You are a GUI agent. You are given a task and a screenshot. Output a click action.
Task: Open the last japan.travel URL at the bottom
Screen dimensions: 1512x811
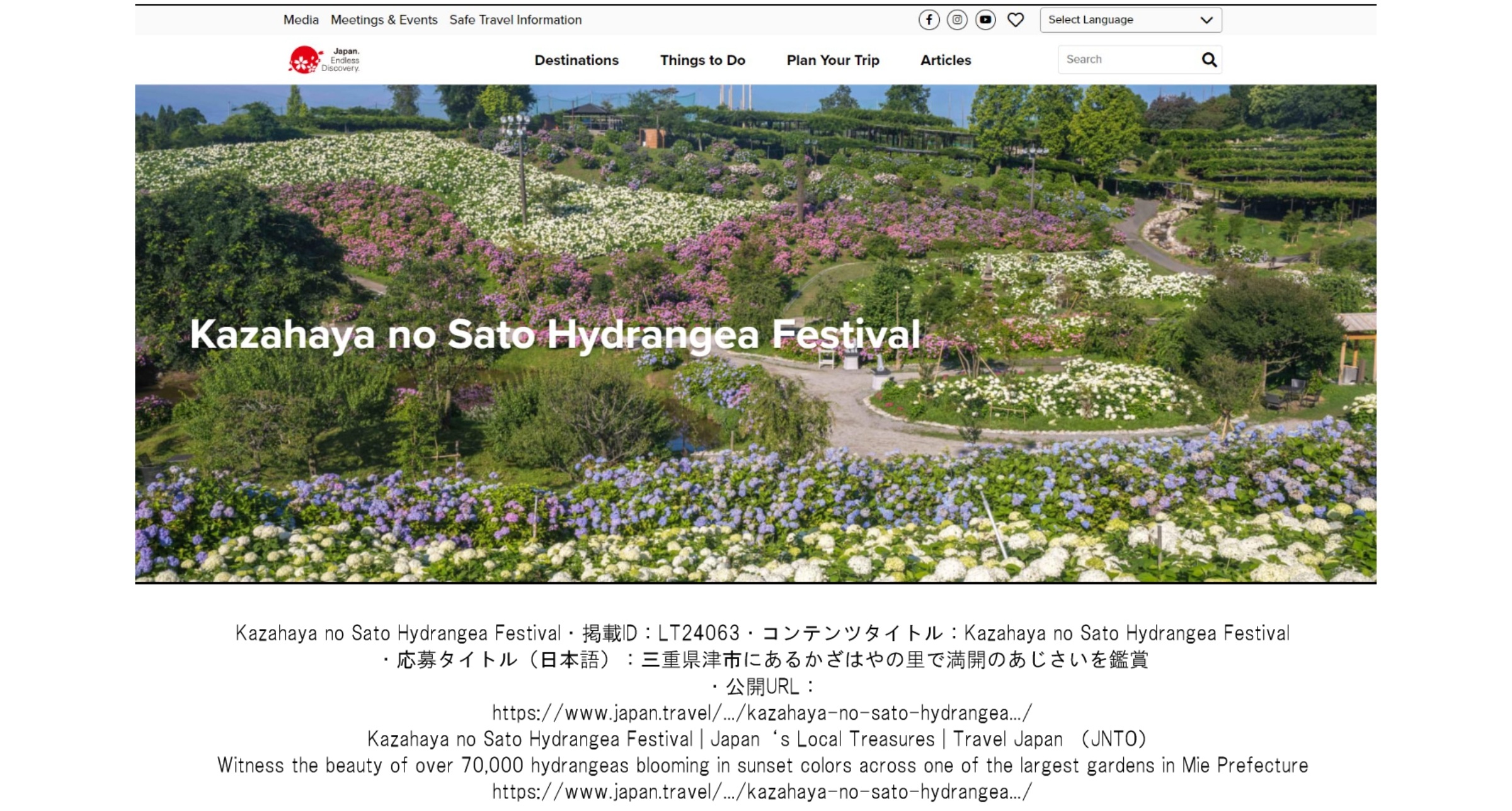point(762,791)
